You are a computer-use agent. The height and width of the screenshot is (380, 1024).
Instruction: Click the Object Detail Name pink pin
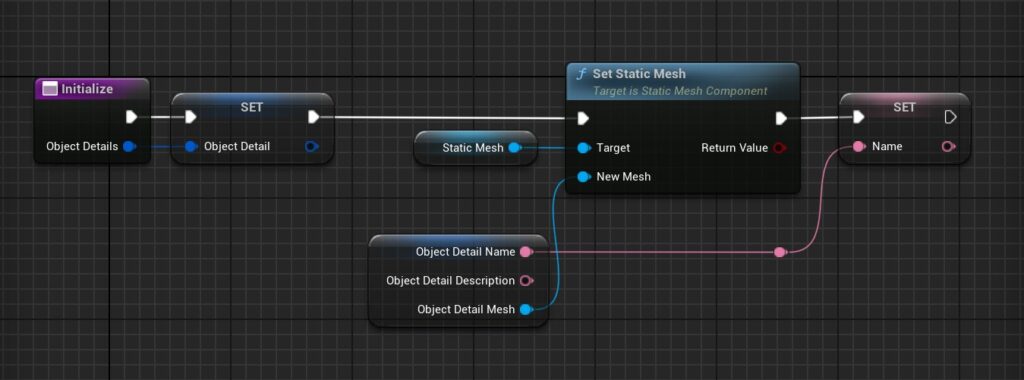tap(526, 252)
